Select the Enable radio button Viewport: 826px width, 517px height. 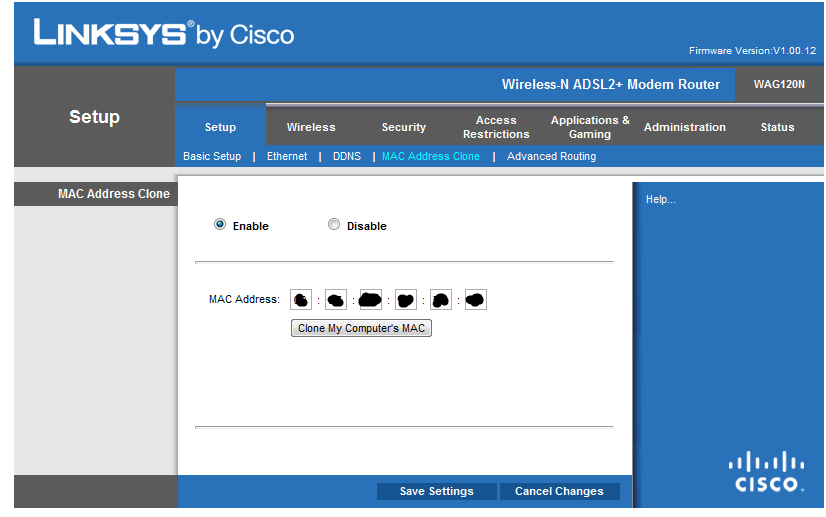[x=220, y=225]
